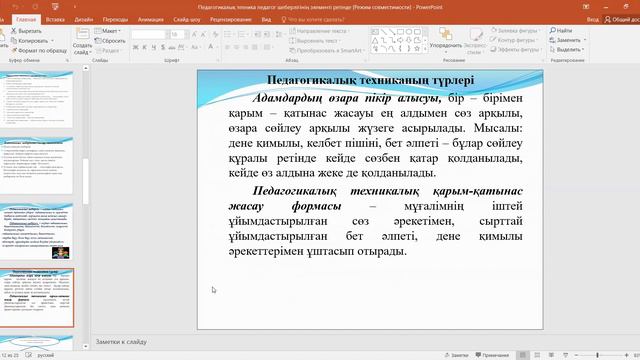Viewport: 640px width, 360px height.
Task: Click the font name input box
Action: pos(148,35)
